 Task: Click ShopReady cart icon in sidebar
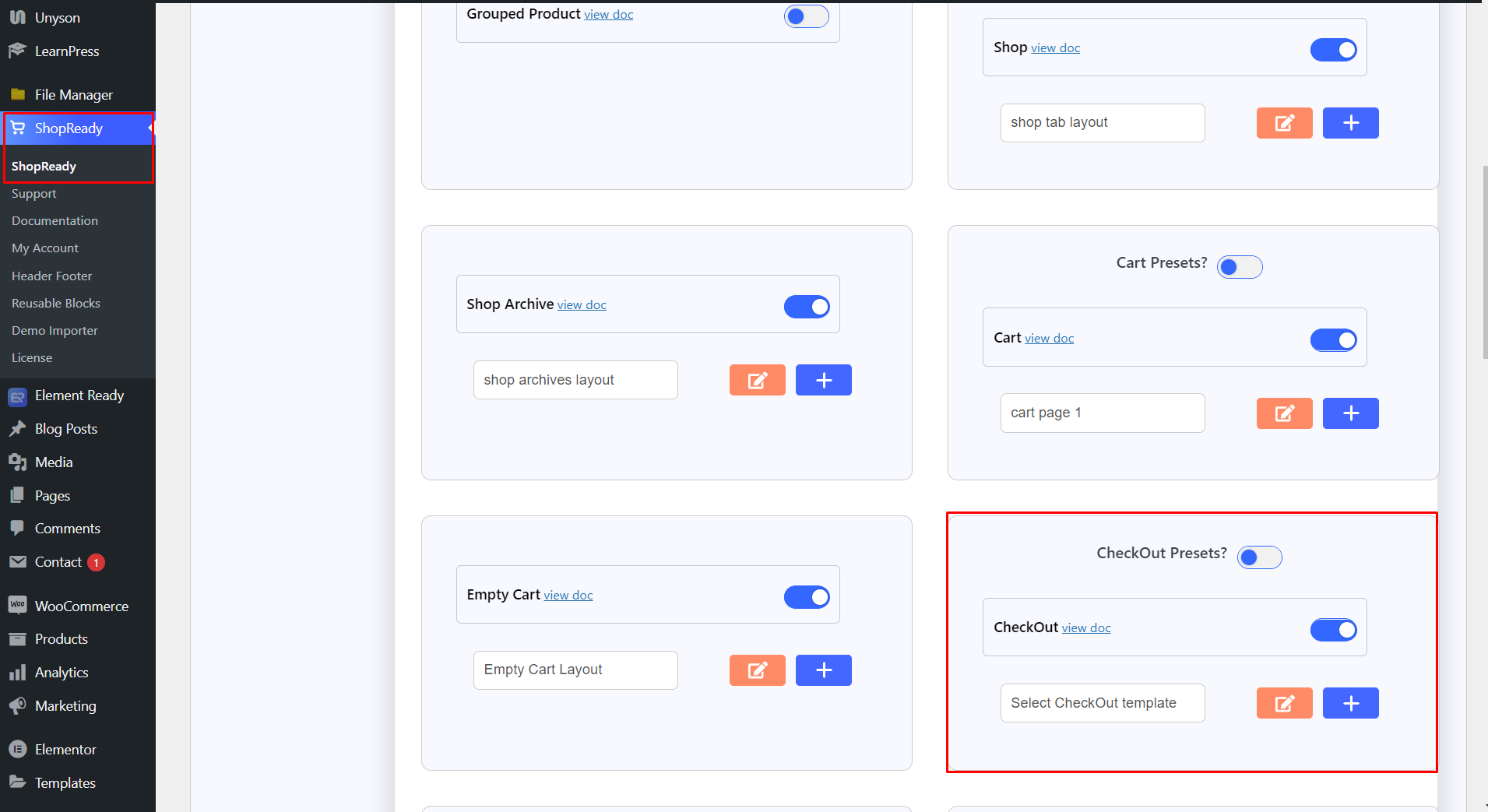point(17,128)
